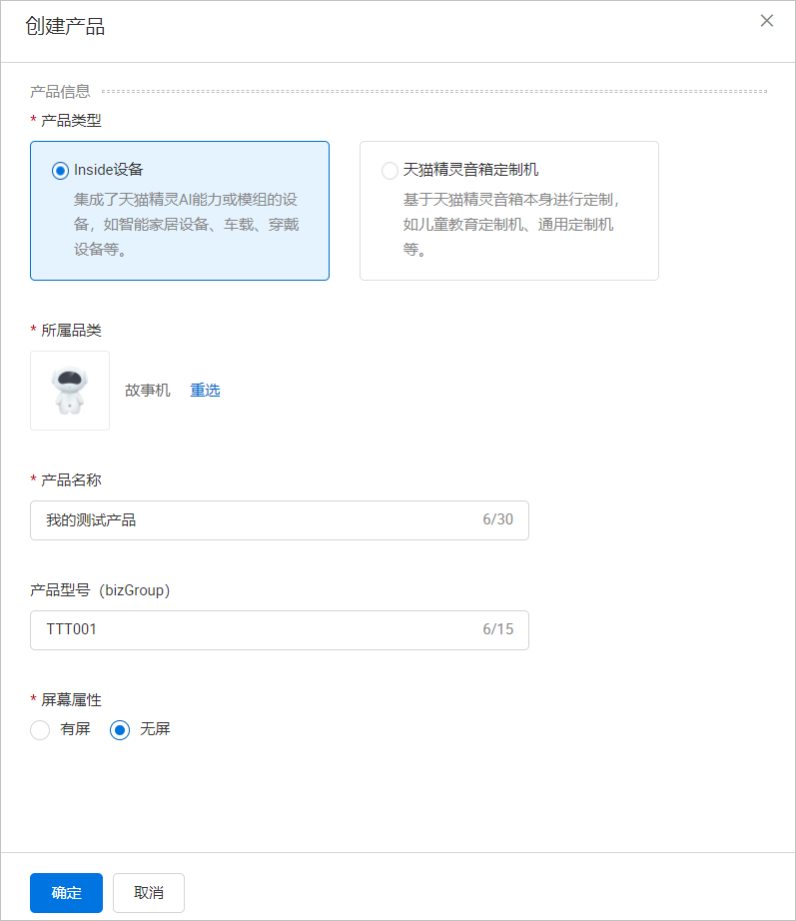Click the 产品类型 field label
The width and height of the screenshot is (796, 921).
(71, 121)
